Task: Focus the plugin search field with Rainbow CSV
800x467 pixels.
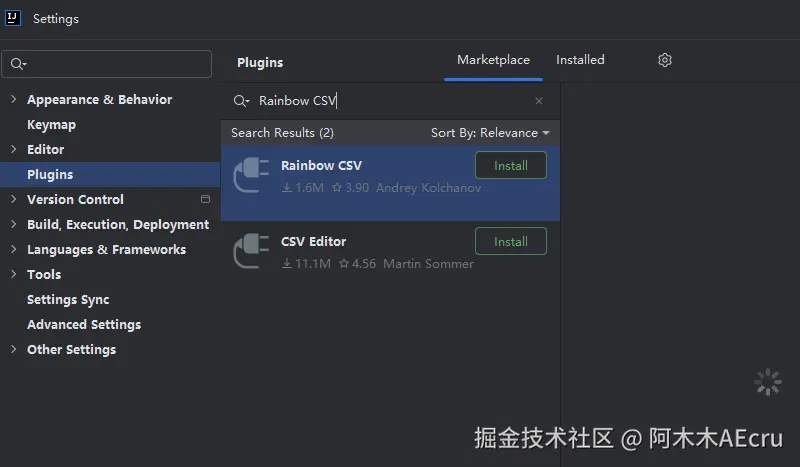Action: 390,101
